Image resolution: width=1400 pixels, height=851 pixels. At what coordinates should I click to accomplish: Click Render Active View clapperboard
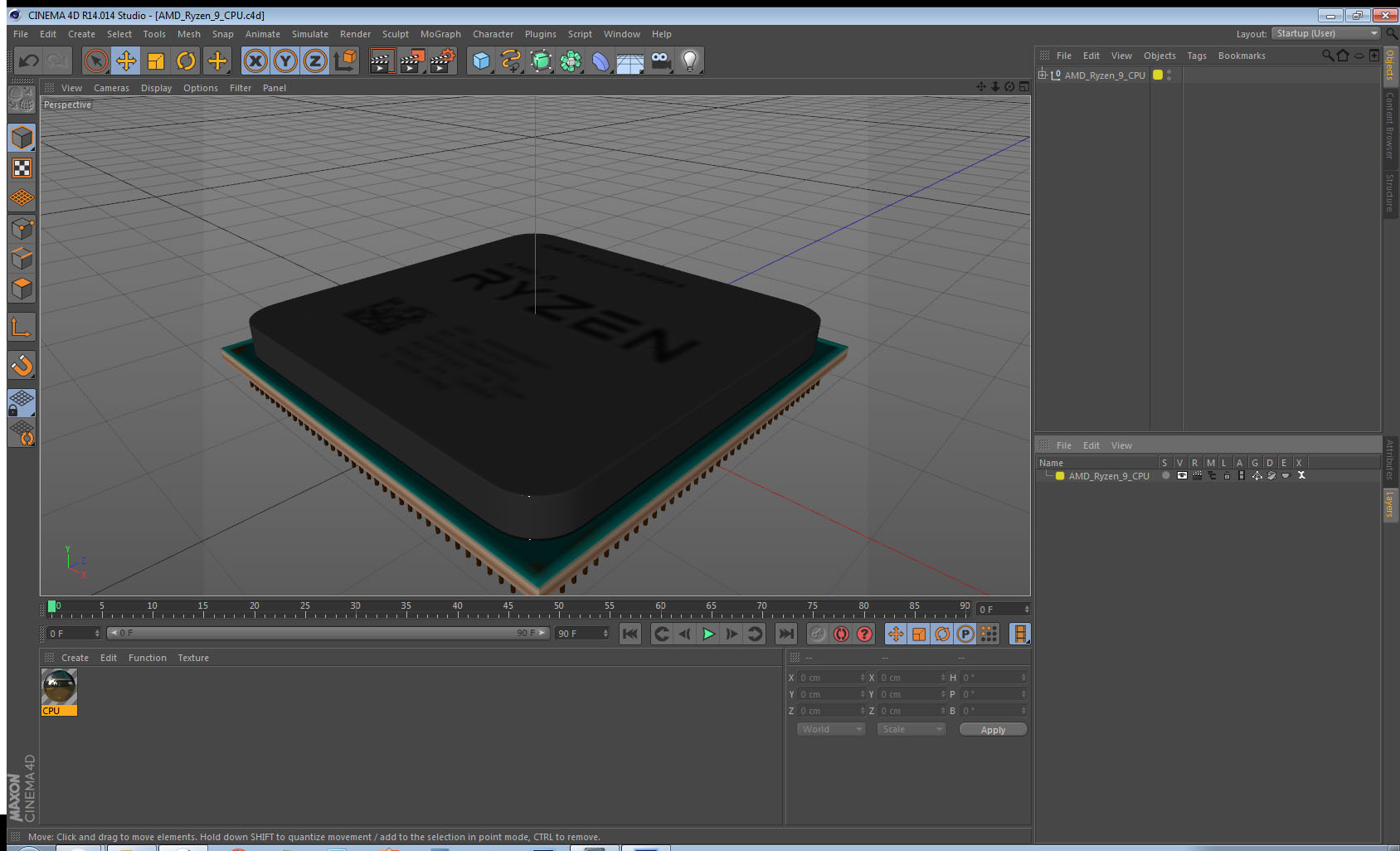click(x=381, y=61)
